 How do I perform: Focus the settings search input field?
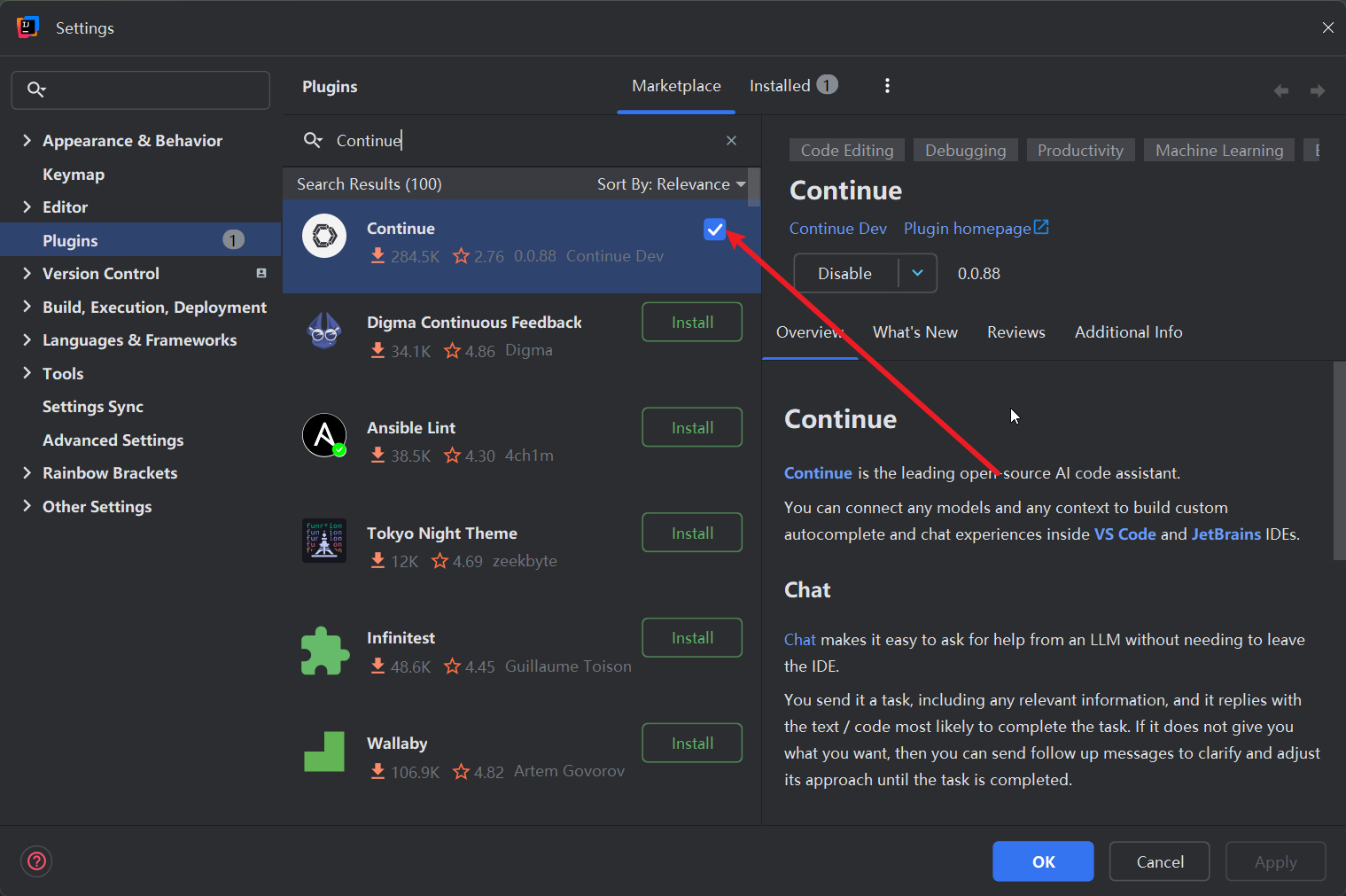[140, 90]
